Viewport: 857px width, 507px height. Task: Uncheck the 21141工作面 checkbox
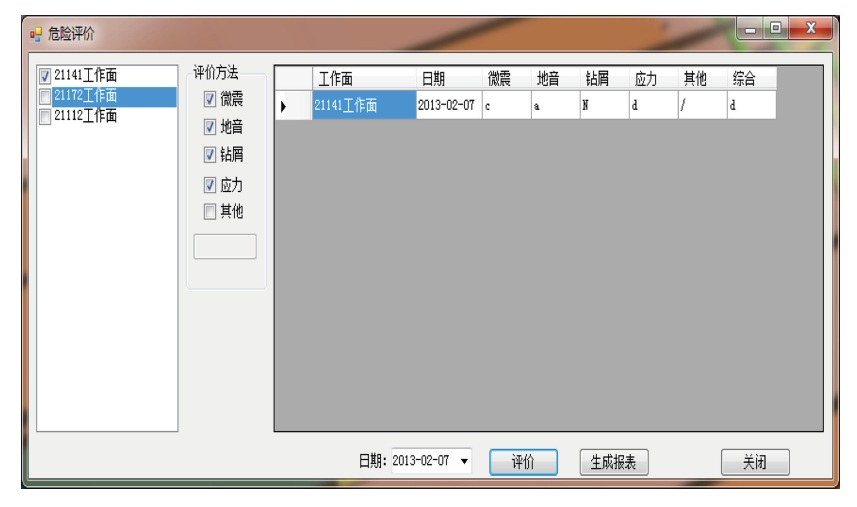click(x=44, y=76)
